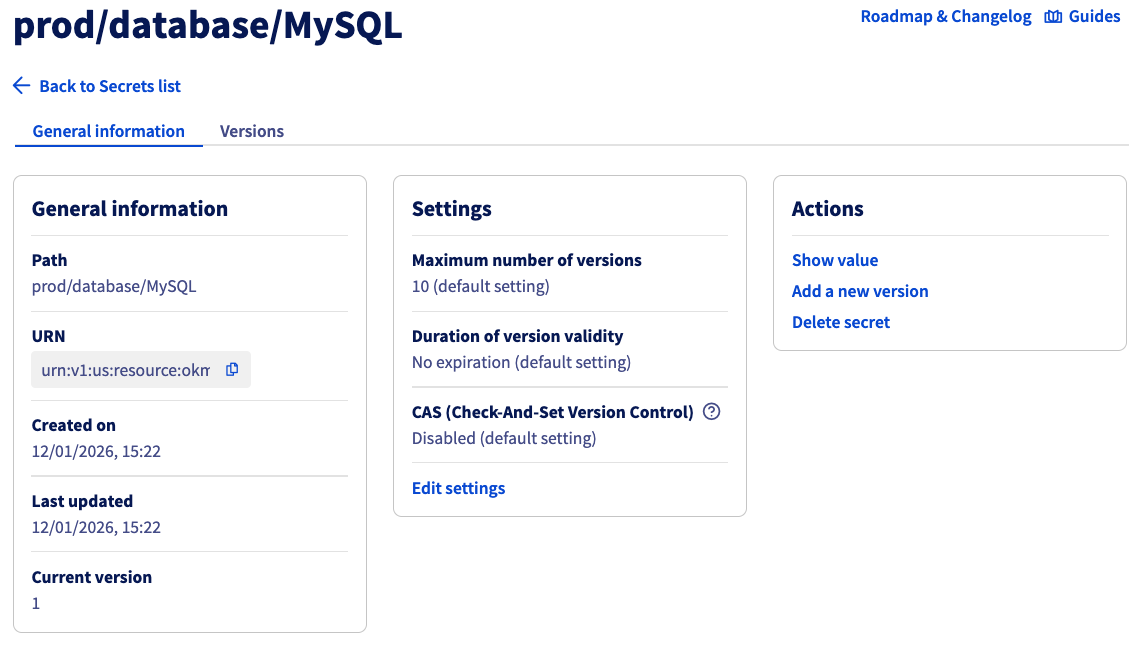Select the General information tab
This screenshot has height=645, width=1140.
pyautogui.click(x=108, y=131)
